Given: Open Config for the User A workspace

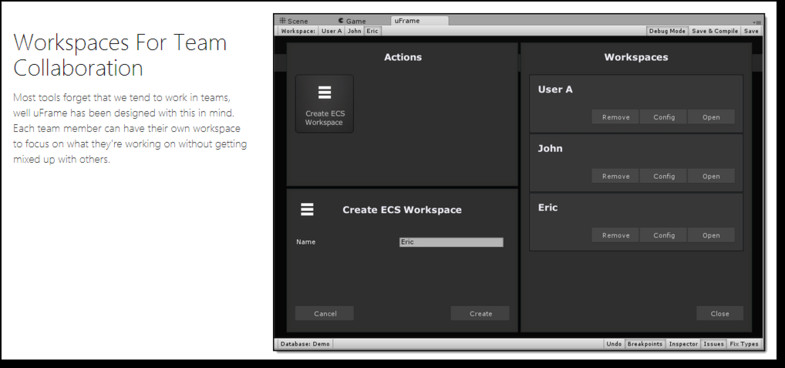Looking at the screenshot, I should (664, 117).
